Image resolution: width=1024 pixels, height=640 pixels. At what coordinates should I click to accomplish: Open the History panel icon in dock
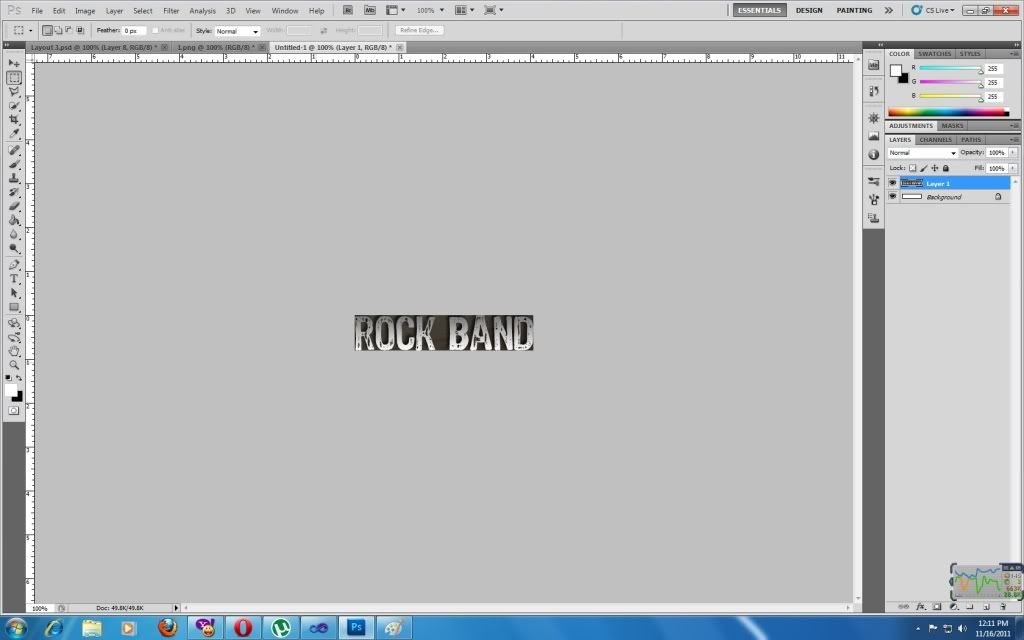[x=873, y=91]
